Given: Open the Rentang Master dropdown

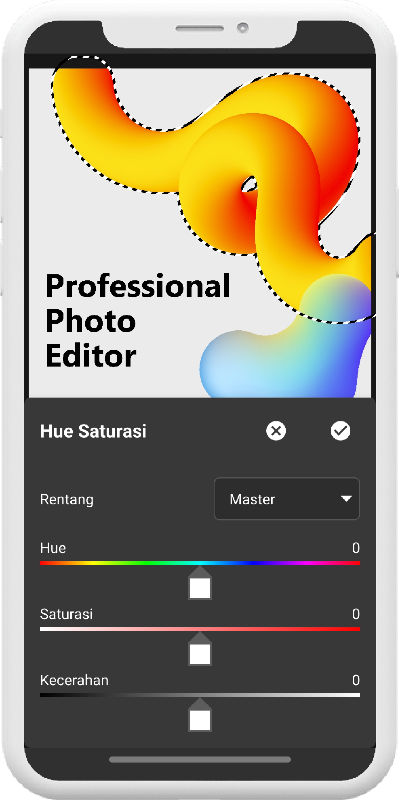Looking at the screenshot, I should click(x=287, y=498).
